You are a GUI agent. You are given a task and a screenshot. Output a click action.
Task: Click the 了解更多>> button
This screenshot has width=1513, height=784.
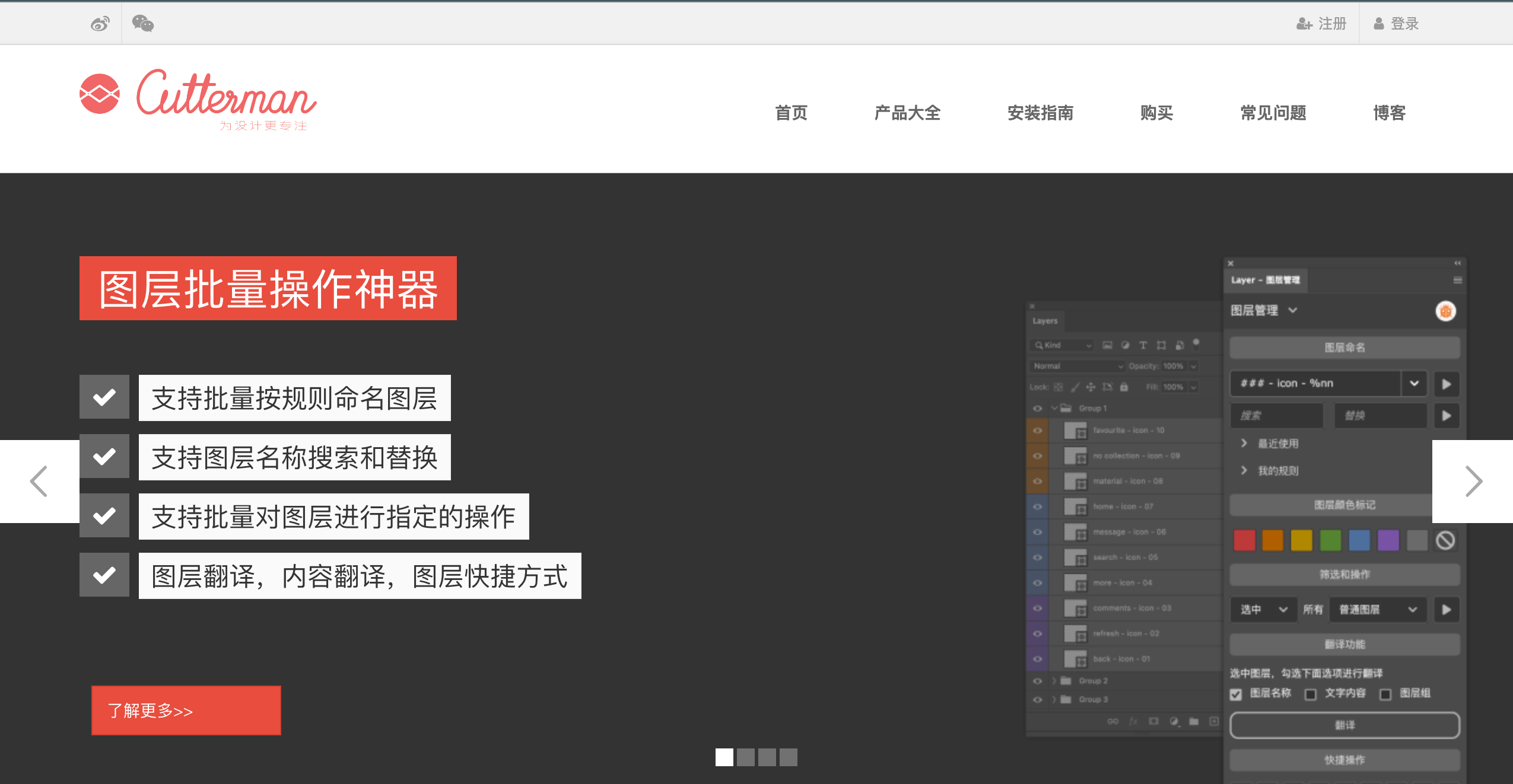pyautogui.click(x=186, y=710)
